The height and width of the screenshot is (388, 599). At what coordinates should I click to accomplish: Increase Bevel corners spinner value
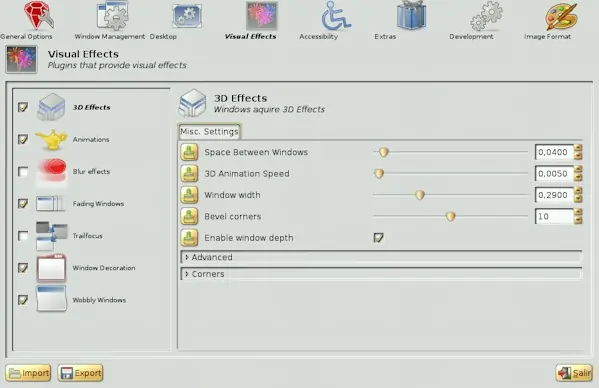click(x=578, y=212)
